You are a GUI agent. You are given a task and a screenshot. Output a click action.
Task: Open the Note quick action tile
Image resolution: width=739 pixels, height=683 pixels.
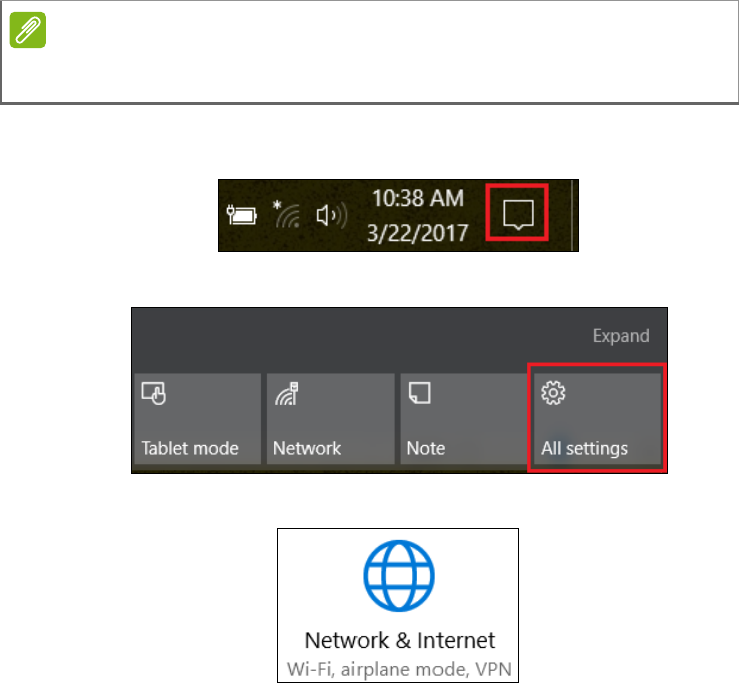[x=464, y=419]
